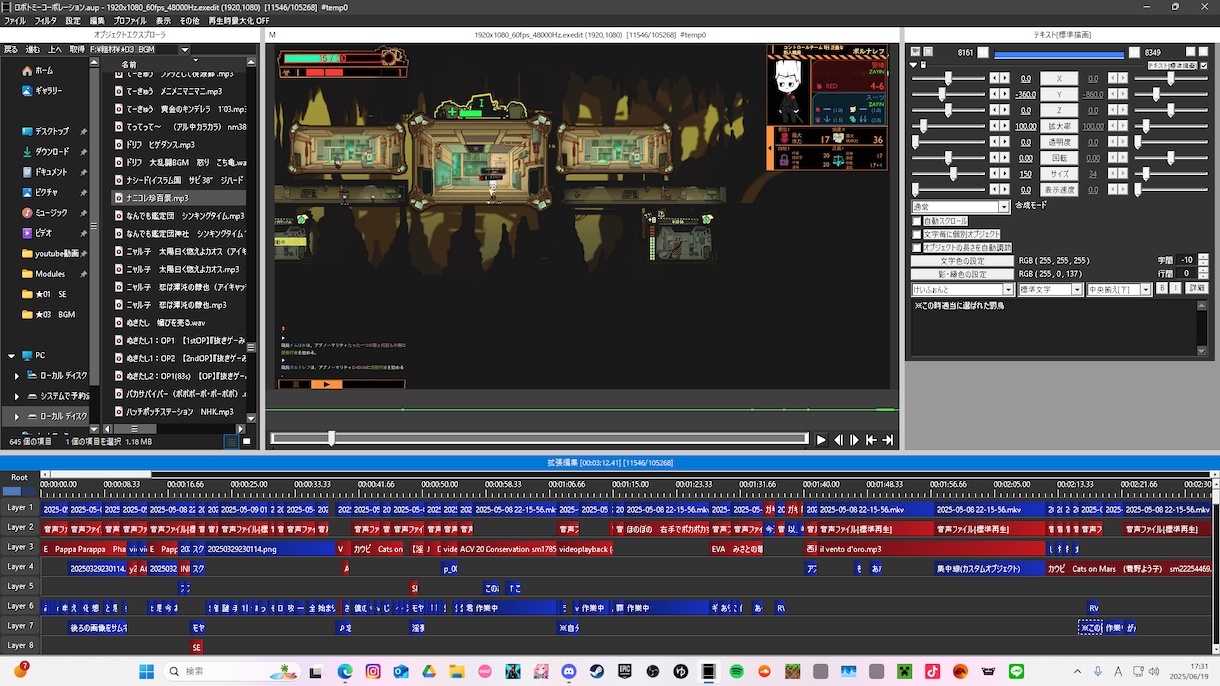Adjust the left X position slider

point(949,78)
